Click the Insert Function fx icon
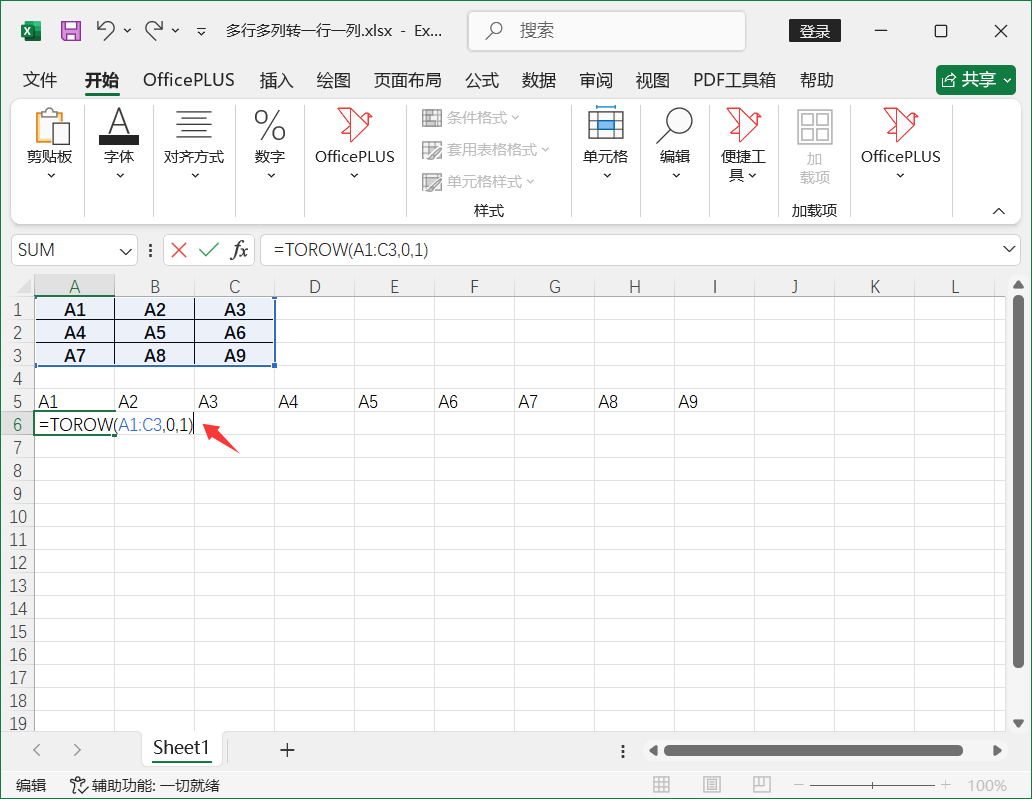Screen dimensions: 1032x799 tap(240, 250)
